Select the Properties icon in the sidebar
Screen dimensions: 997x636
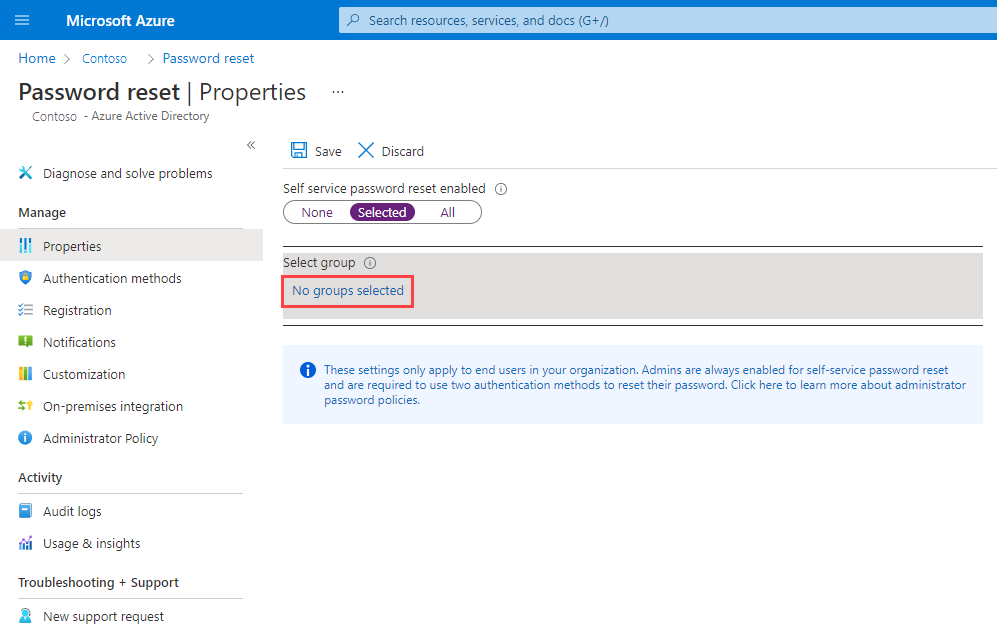24,245
